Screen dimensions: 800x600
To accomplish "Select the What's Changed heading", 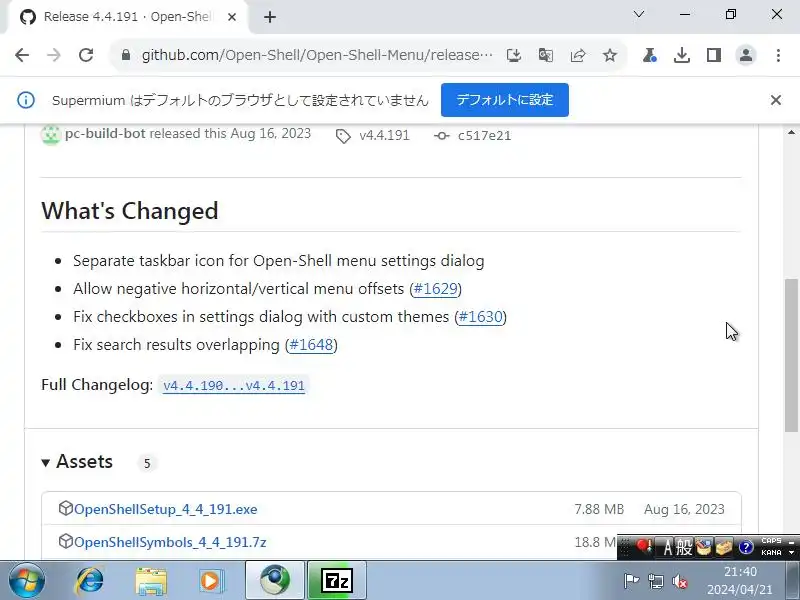I will click(x=130, y=211).
